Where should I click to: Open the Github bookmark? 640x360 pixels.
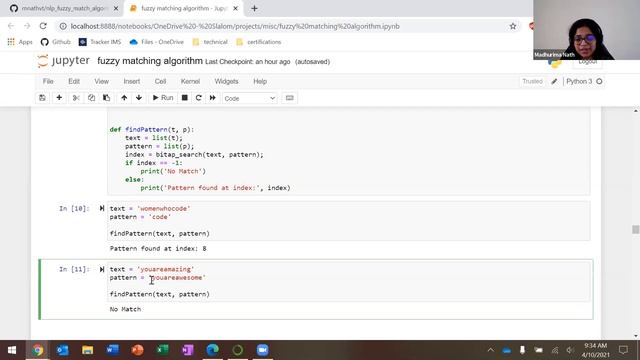click(56, 42)
